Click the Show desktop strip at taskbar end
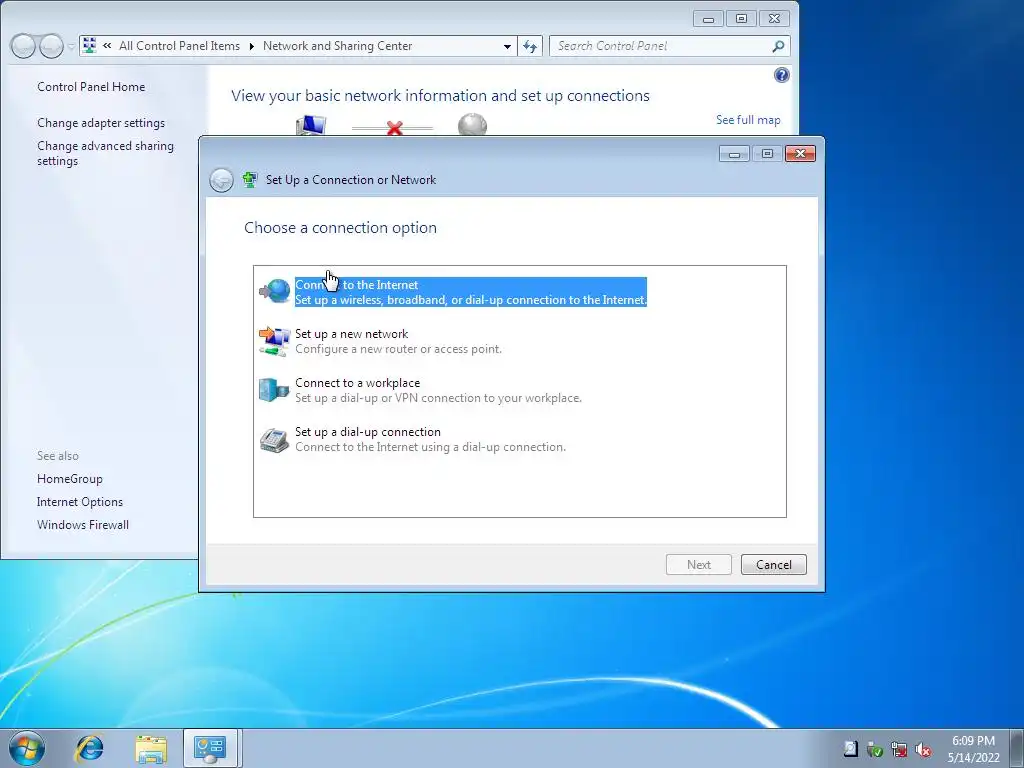Viewport: 1024px width, 768px height. pos(1019,749)
